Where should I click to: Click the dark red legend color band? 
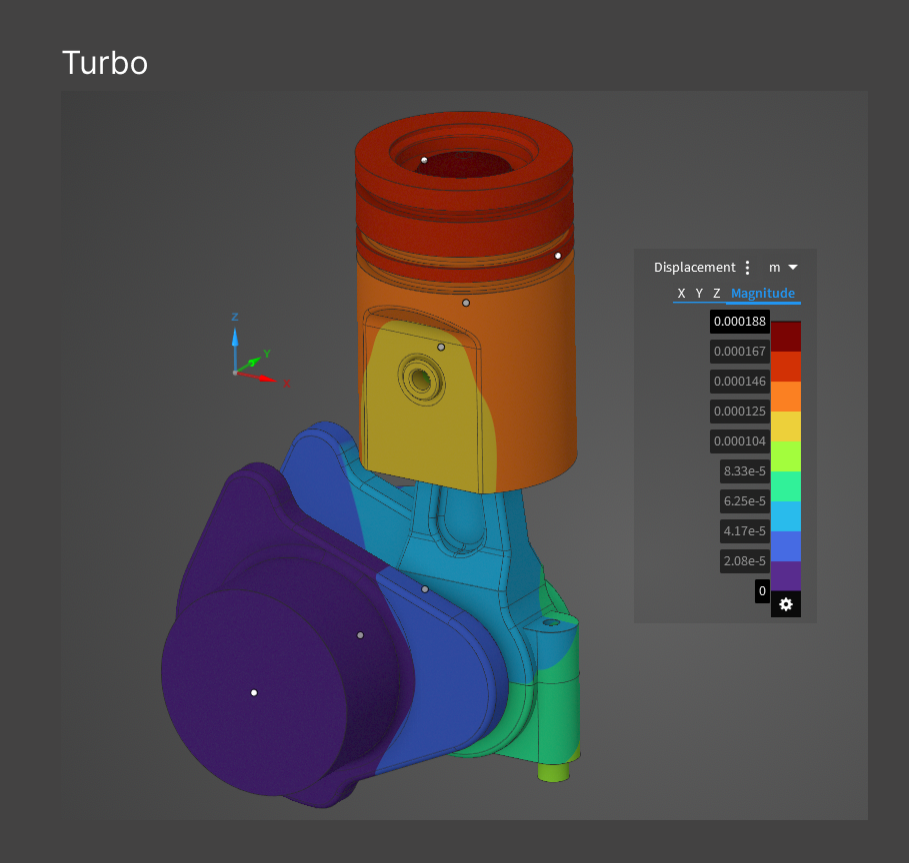[x=786, y=336]
